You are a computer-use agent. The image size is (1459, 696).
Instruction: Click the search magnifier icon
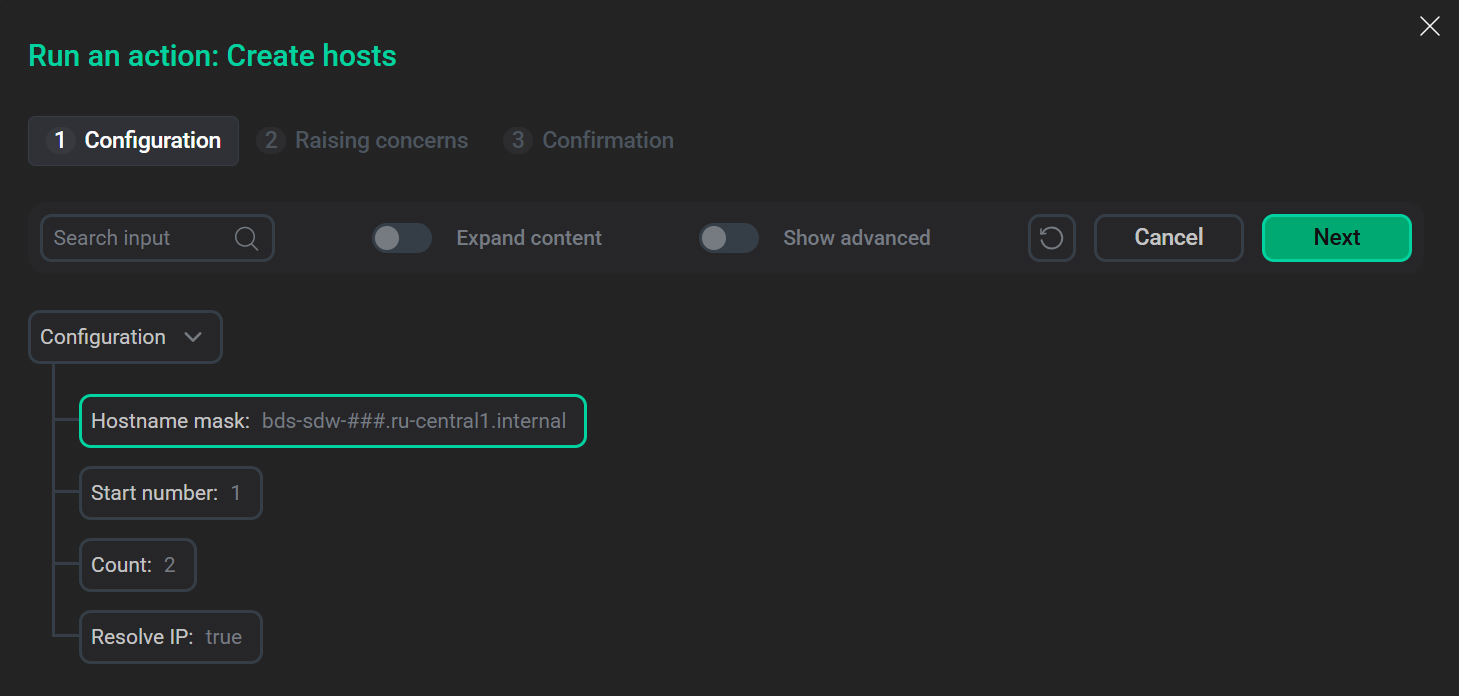(245, 238)
